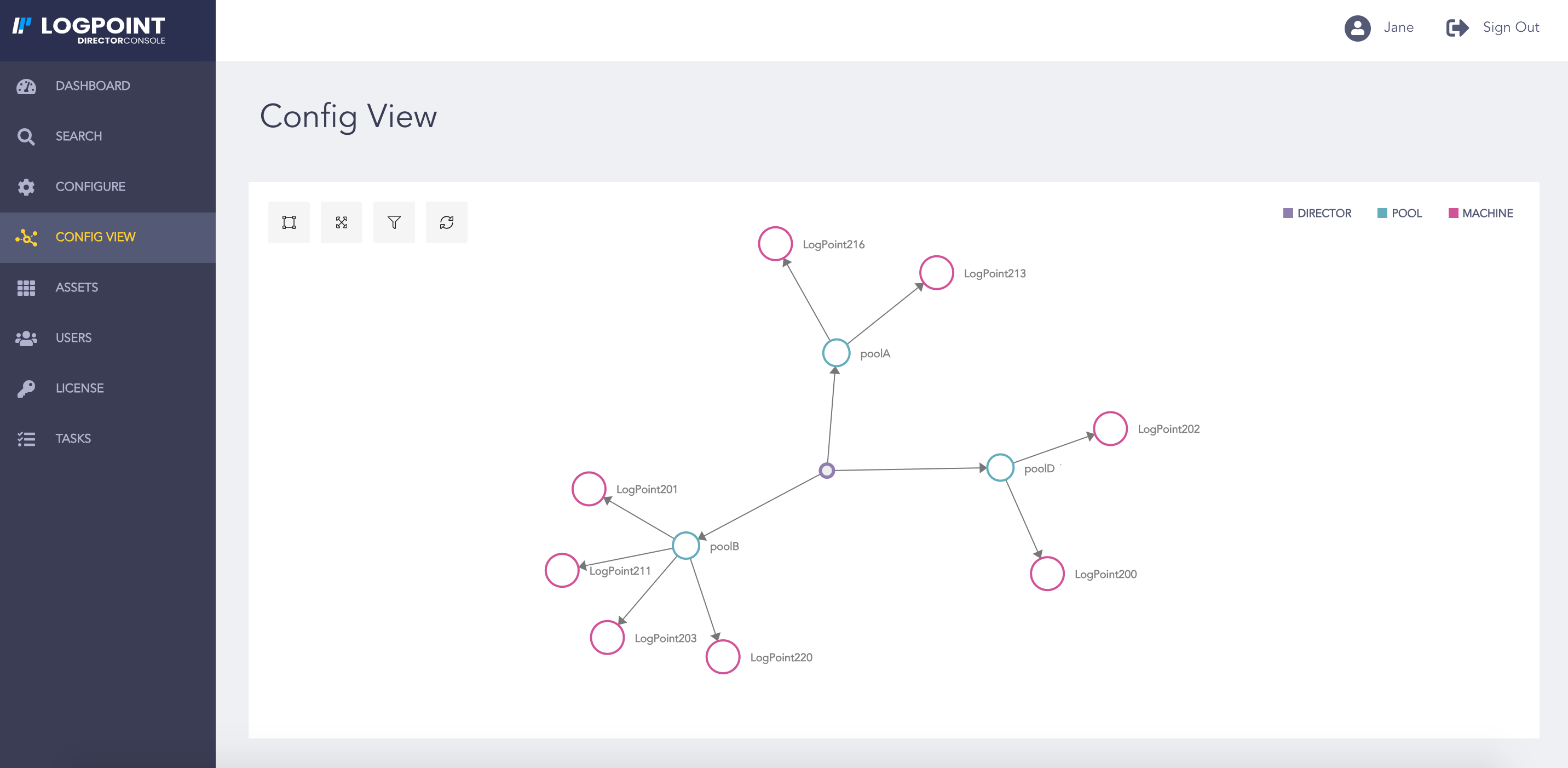Click the LogPoint216 machine node circle
The image size is (1568, 768).
point(775,244)
